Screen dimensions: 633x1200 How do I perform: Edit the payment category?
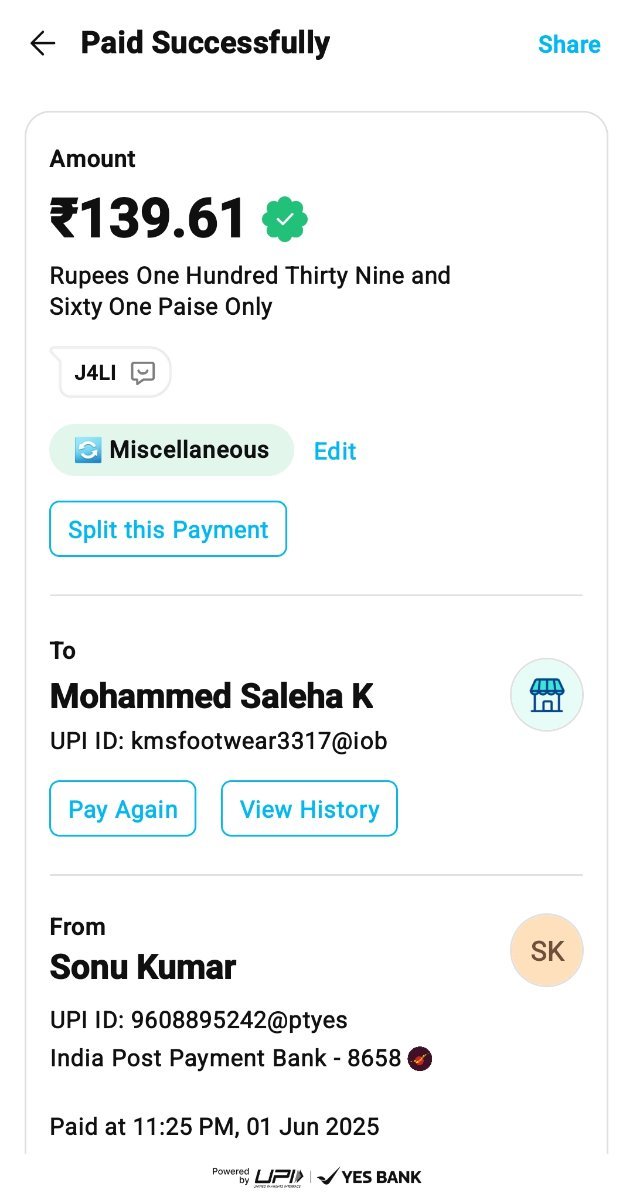(335, 451)
